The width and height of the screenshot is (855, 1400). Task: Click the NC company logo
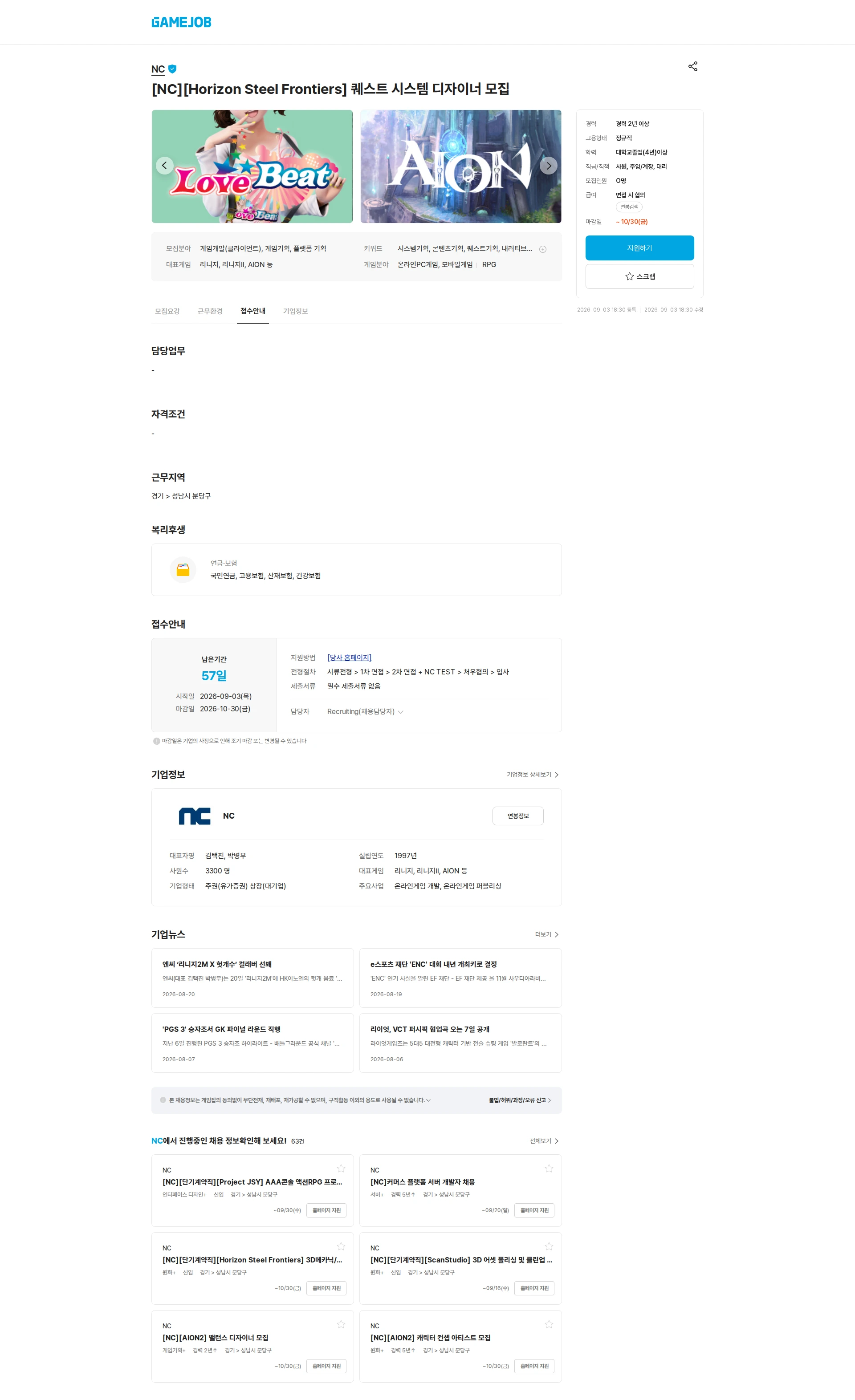pos(195,816)
